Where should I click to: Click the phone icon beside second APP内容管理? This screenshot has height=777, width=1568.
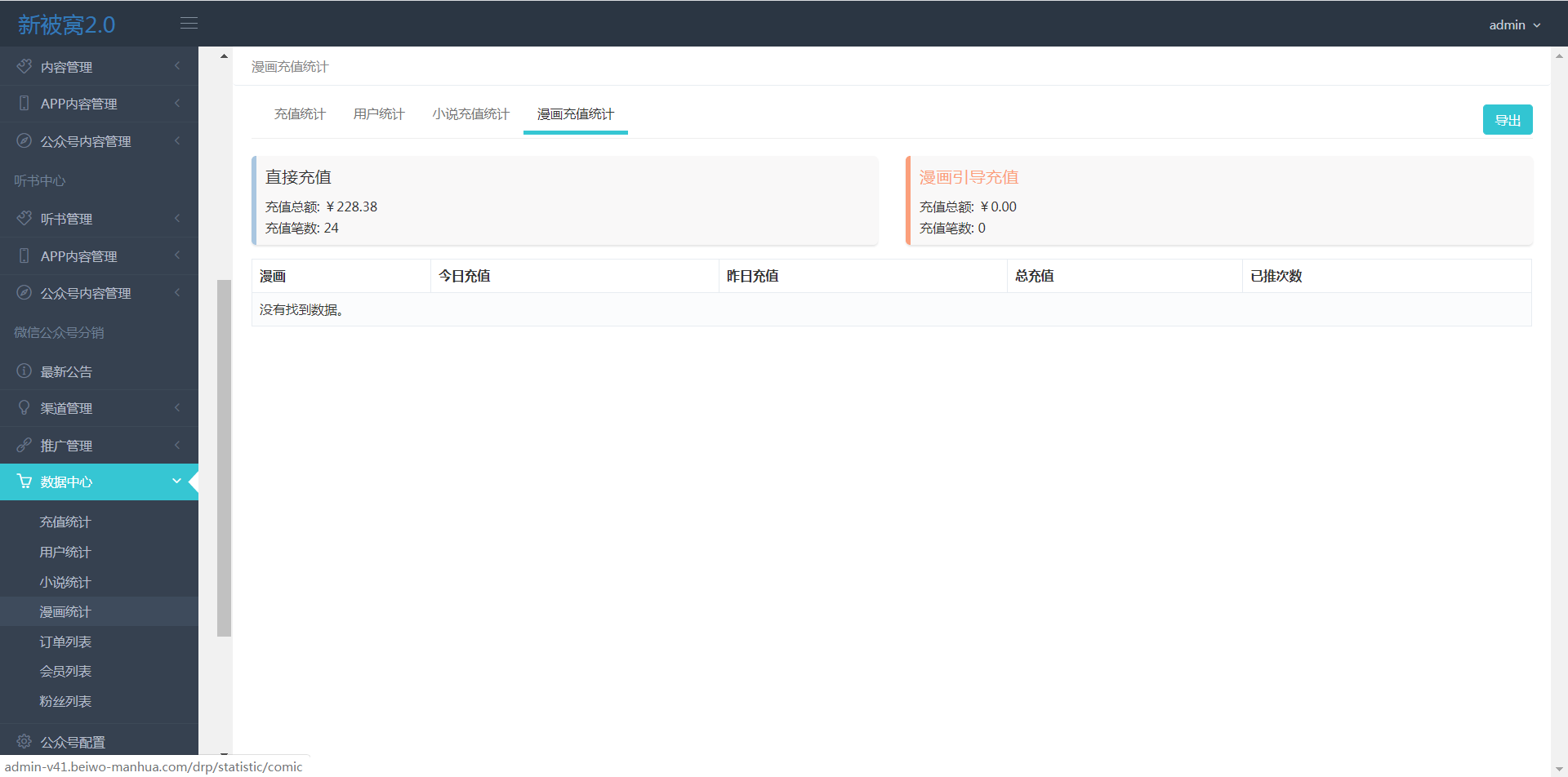tap(24, 255)
